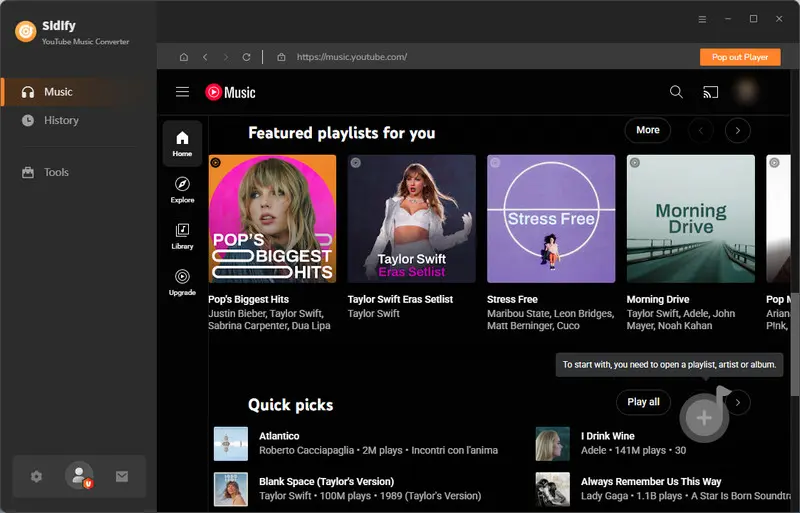Play Blank Space (Taylor's Version) thumbnail
This screenshot has height=513, width=800.
pyautogui.click(x=231, y=489)
